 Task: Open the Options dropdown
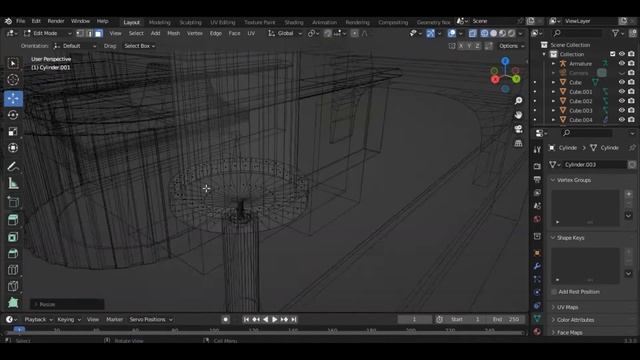(x=511, y=46)
